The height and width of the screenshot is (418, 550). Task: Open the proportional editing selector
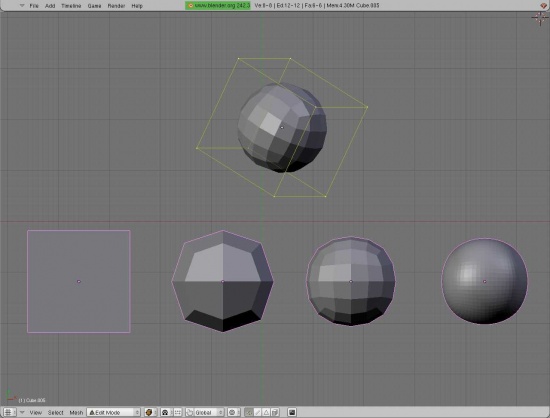233,412
